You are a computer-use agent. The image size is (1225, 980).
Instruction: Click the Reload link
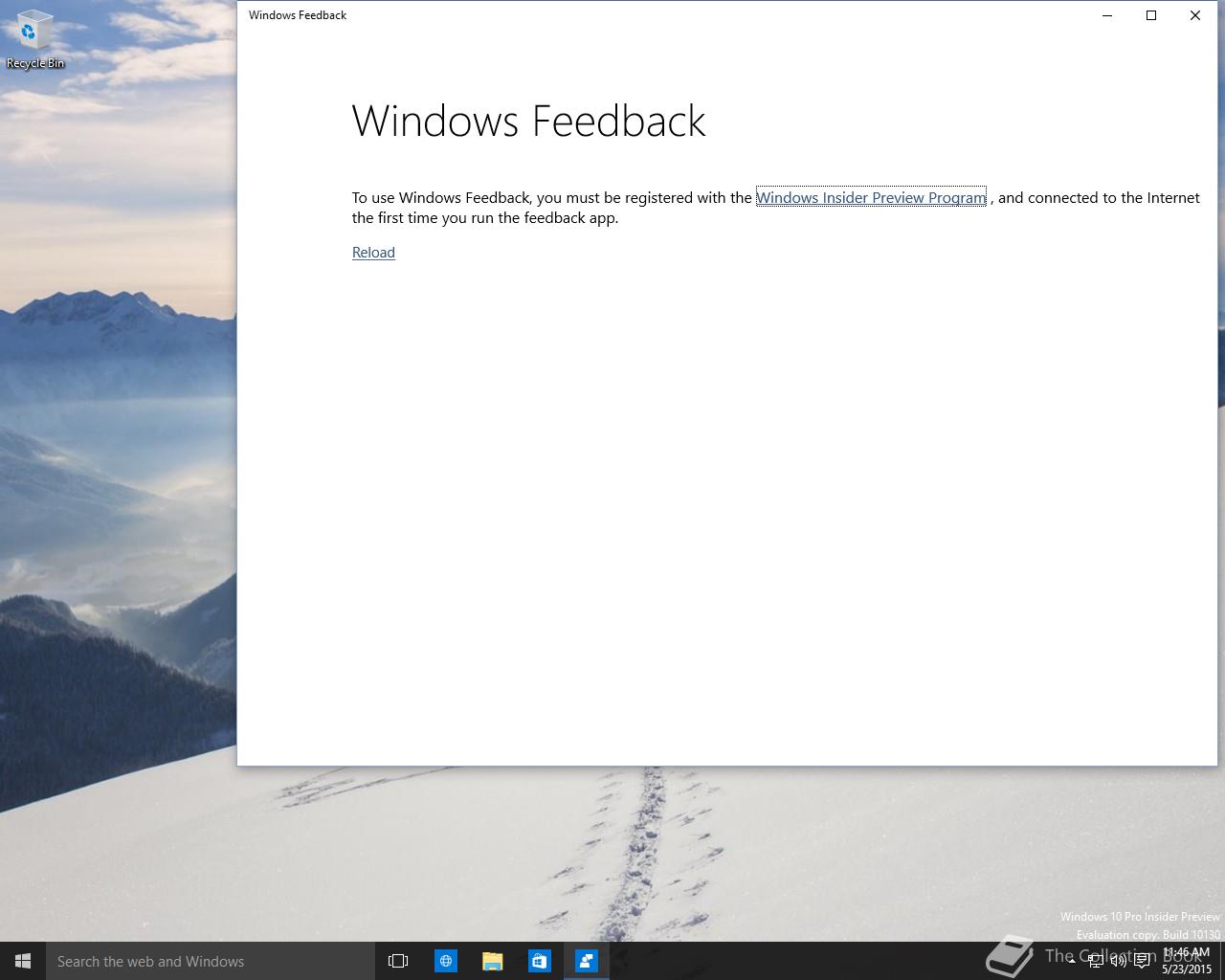(x=373, y=253)
